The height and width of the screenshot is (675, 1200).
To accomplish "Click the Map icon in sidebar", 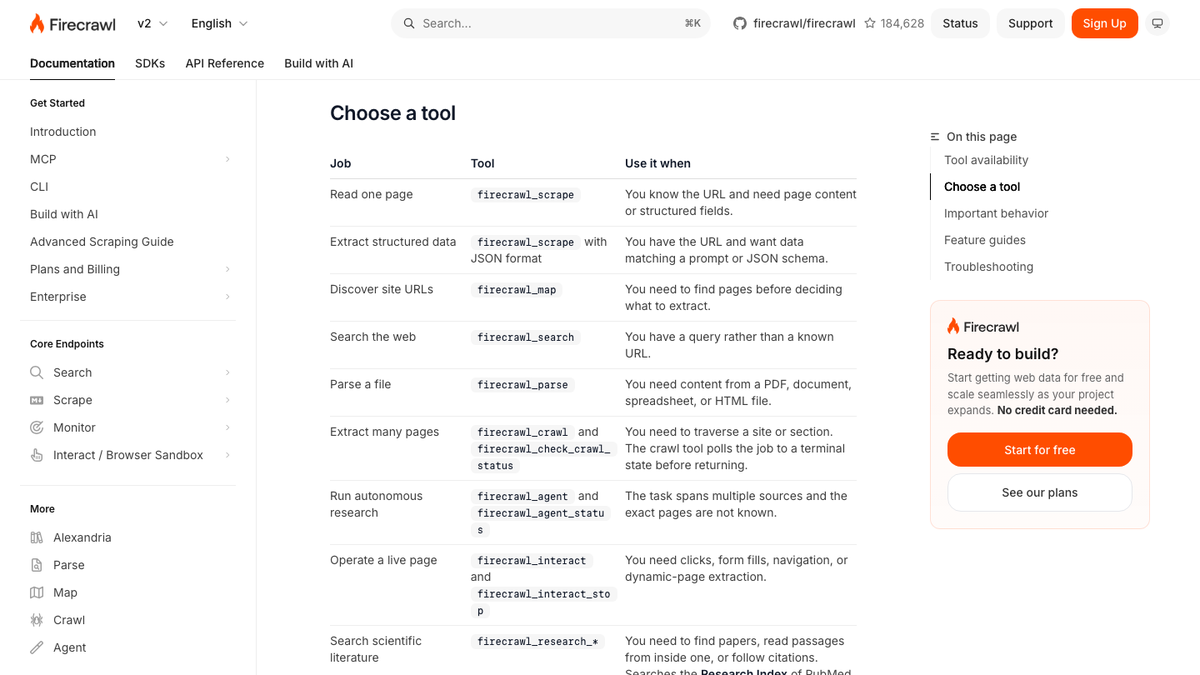I will tap(36, 592).
